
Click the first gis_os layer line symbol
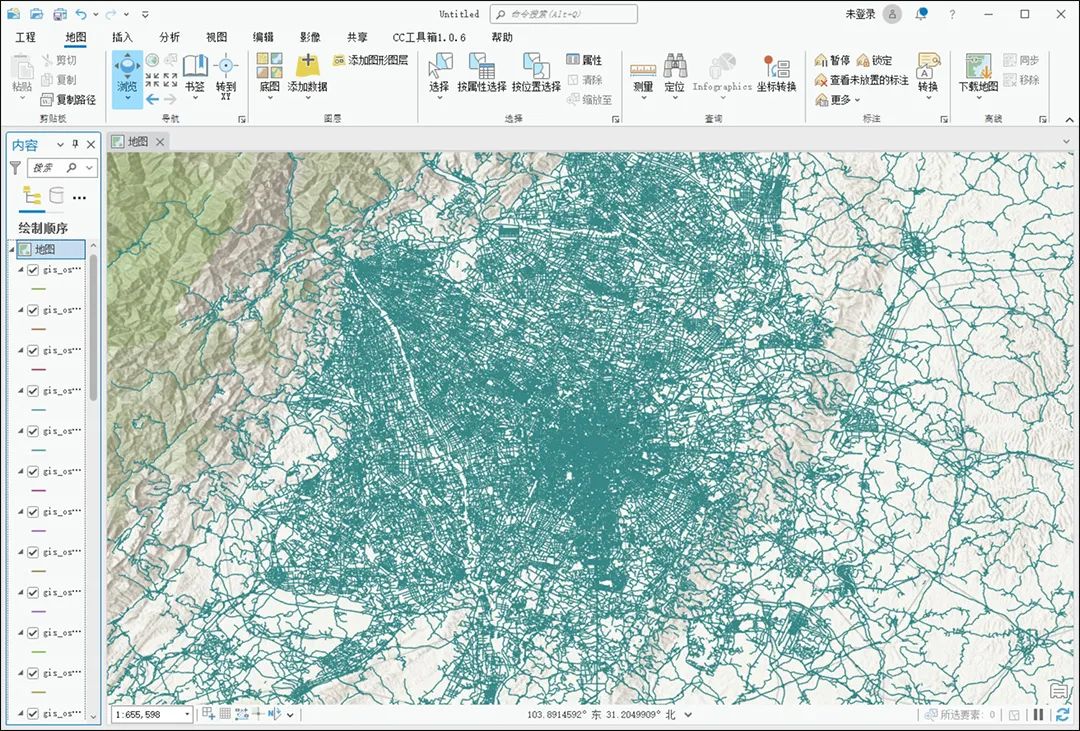click(39, 289)
